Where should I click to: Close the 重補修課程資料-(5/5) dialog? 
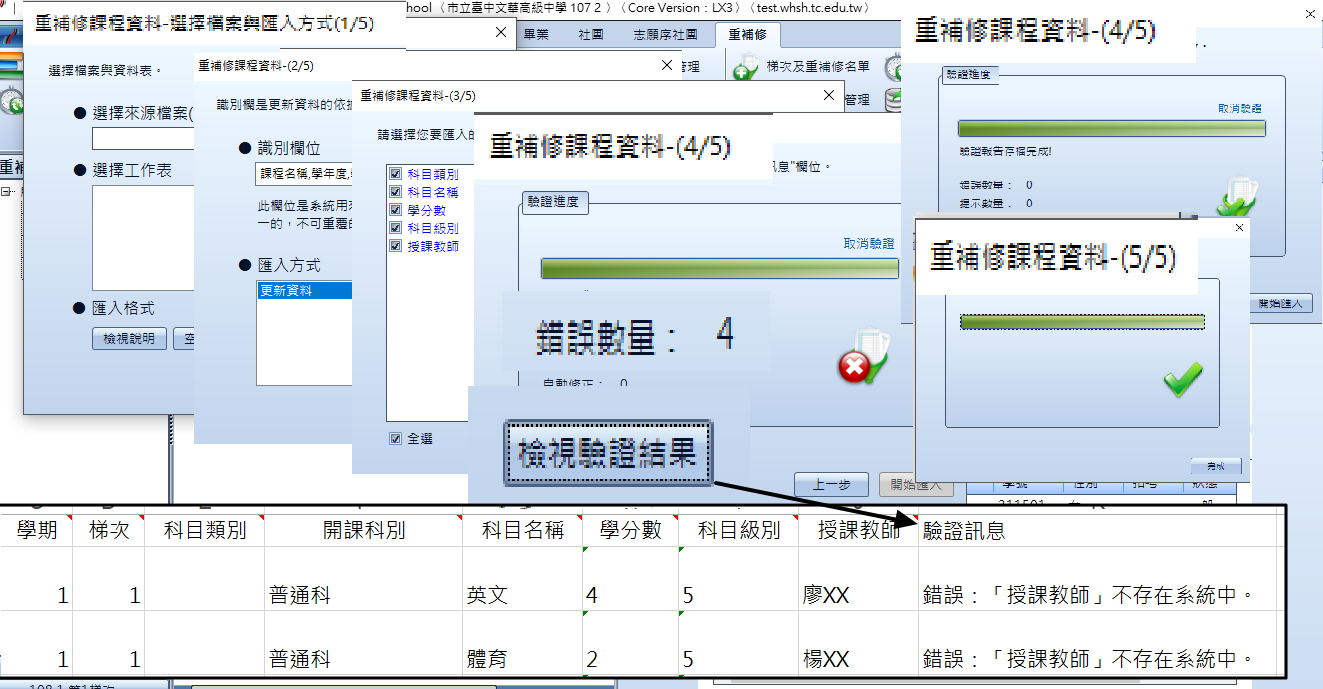pyautogui.click(x=1240, y=228)
